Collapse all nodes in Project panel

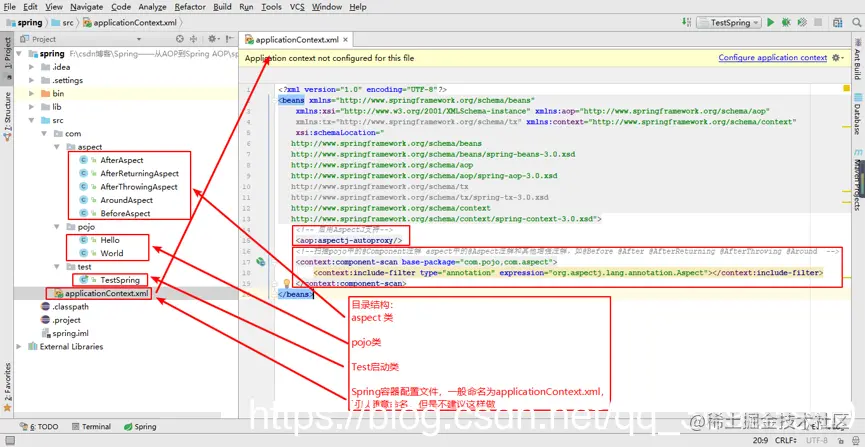click(x=194, y=39)
